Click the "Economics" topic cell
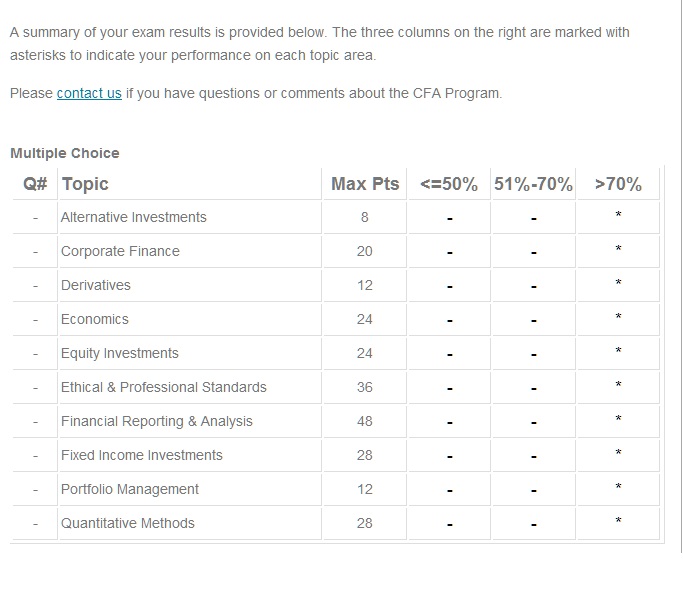683x607 pixels. [95, 319]
